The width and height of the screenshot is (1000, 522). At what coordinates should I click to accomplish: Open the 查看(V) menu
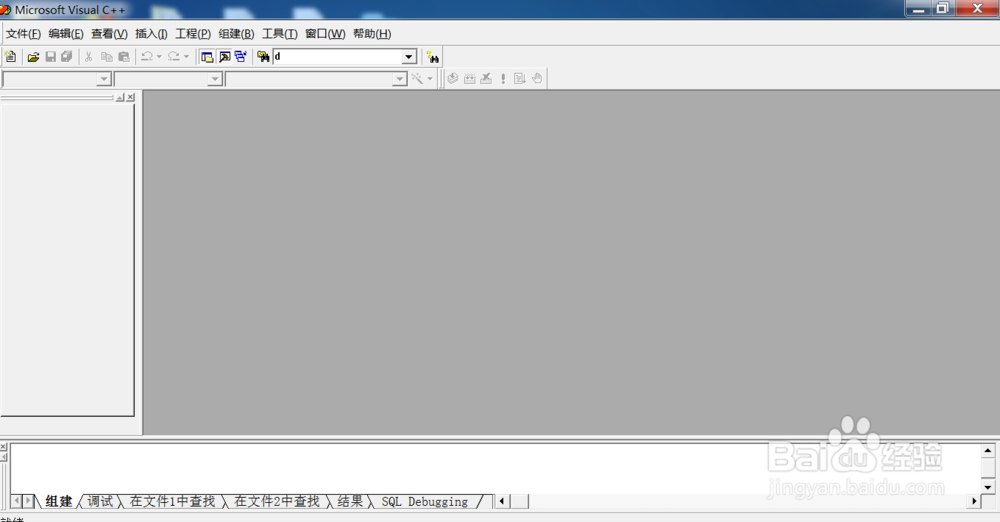point(109,34)
